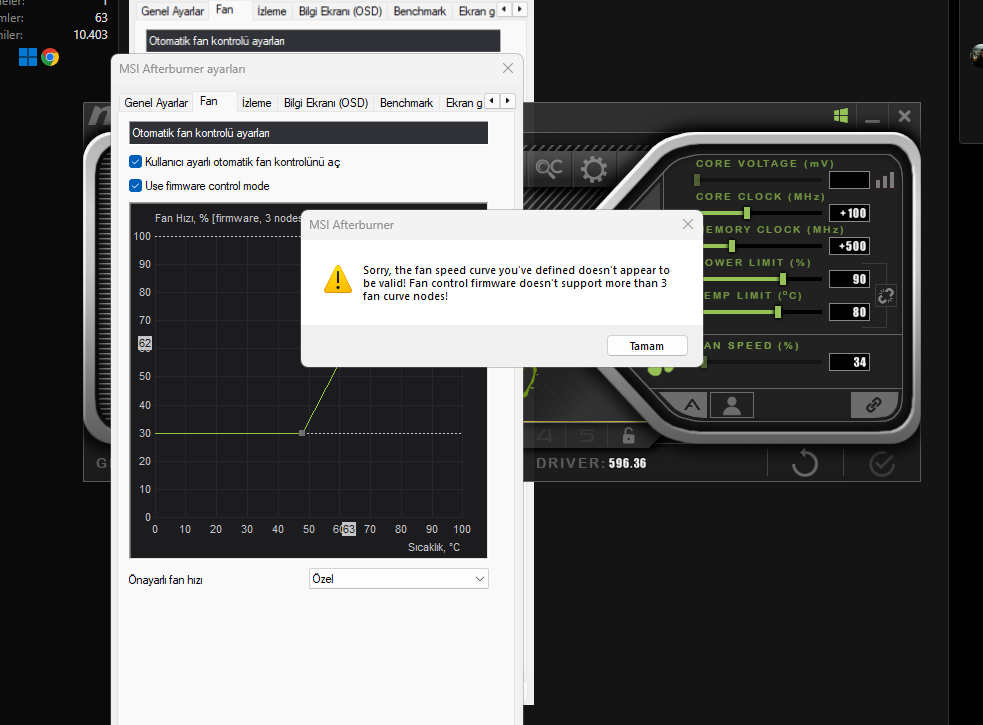Click the voltage curve bars icon
This screenshot has height=725, width=983.
coord(885,181)
